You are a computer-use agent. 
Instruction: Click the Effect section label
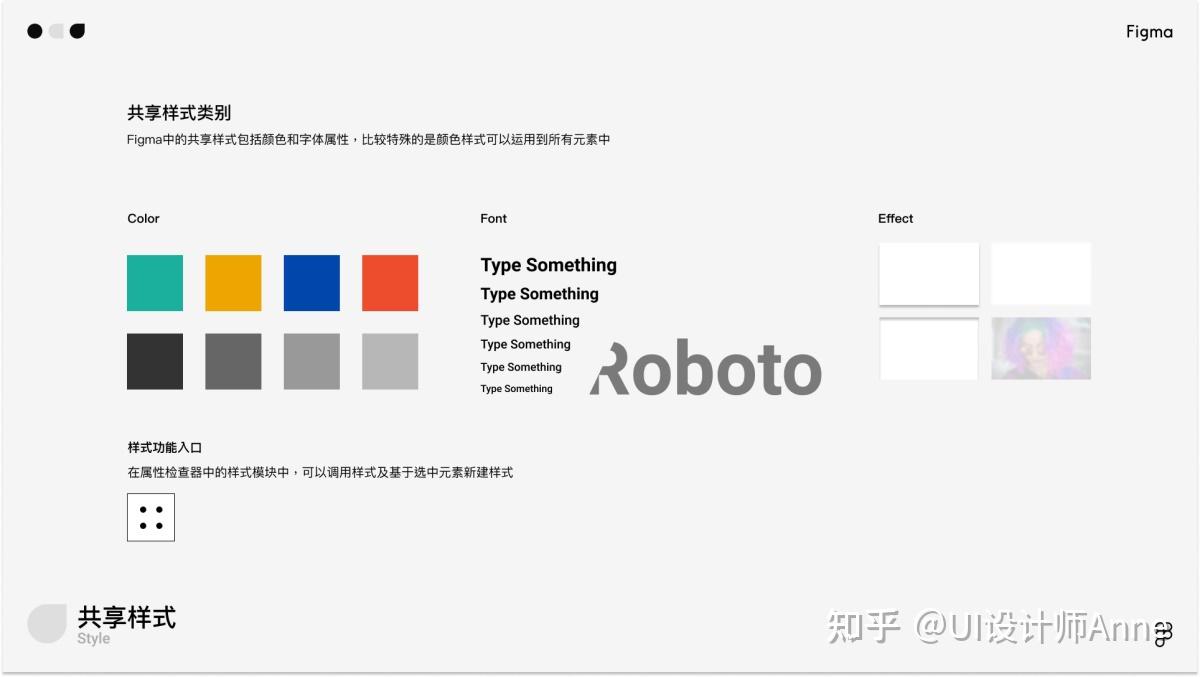click(895, 218)
